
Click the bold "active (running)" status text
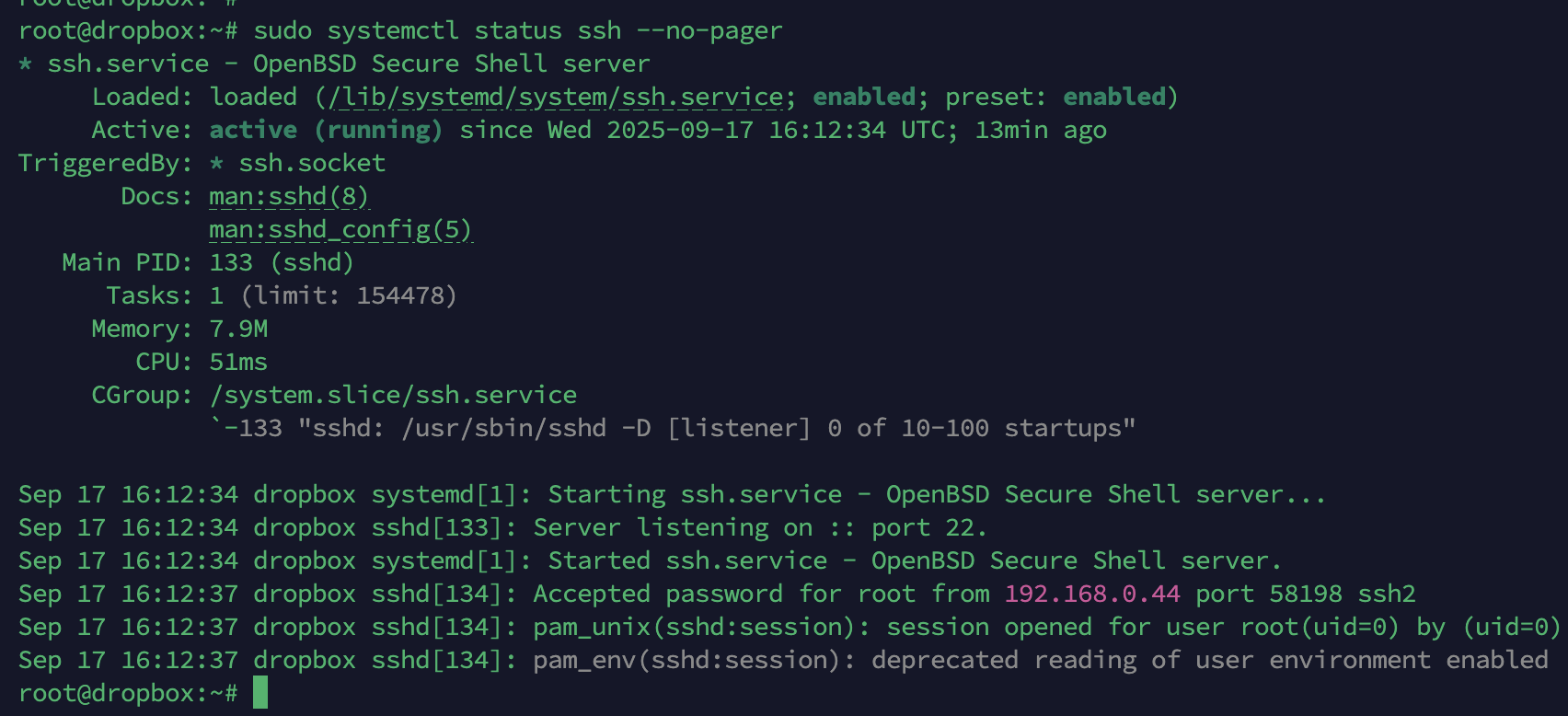pos(326,130)
